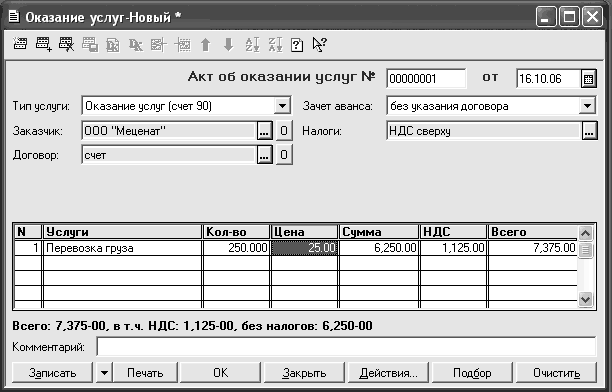The image size is (612, 392).
Task: Click the add row with plus icon
Action: pyautogui.click(x=43, y=45)
